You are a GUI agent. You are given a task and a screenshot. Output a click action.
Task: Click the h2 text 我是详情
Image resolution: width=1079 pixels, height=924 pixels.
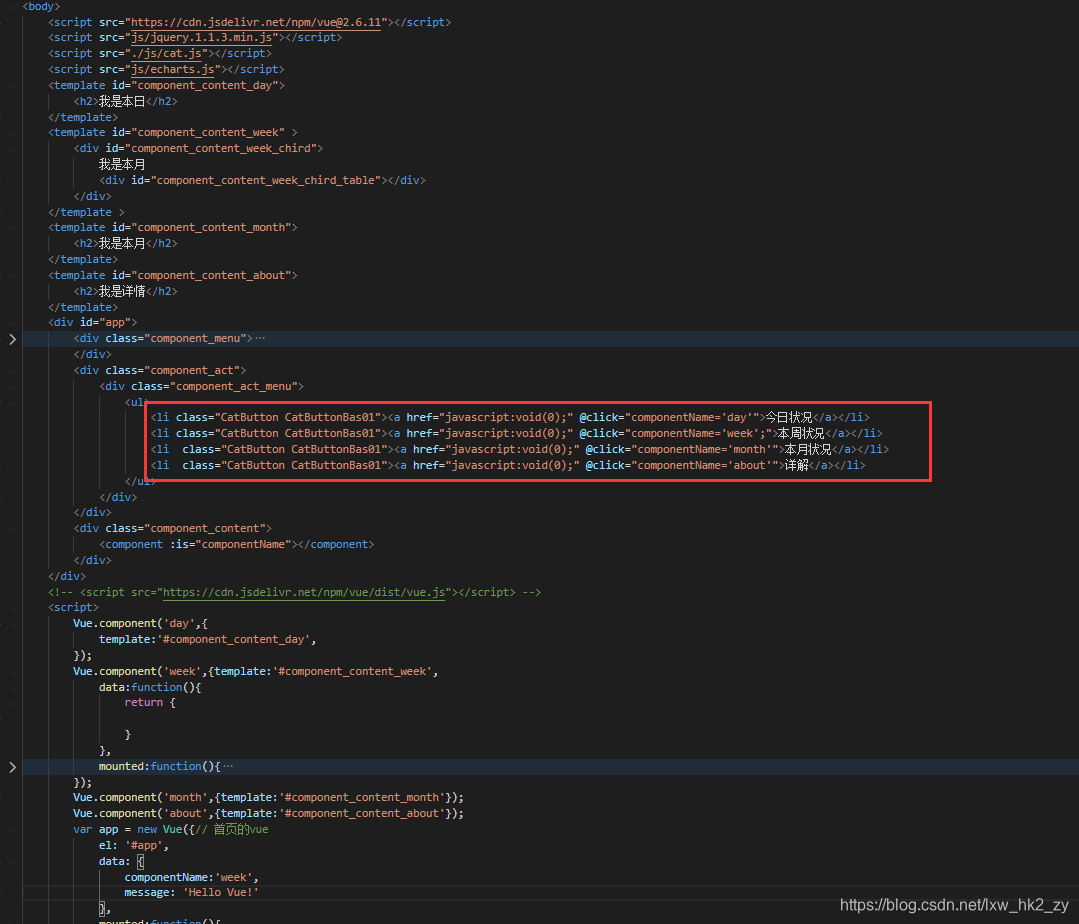pyautogui.click(x=122, y=291)
